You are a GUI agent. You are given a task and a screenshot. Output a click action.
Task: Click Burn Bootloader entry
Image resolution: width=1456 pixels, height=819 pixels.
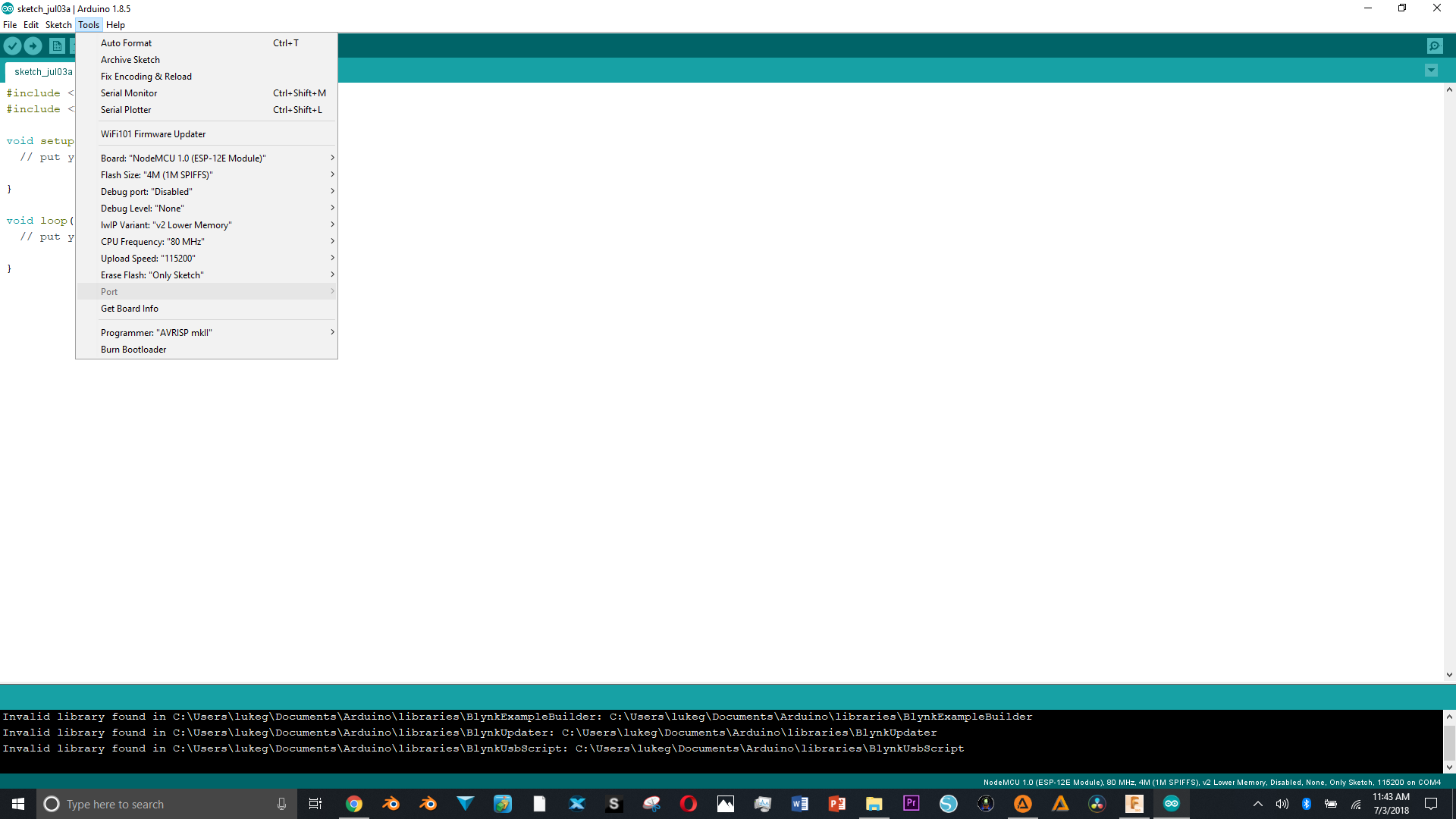click(133, 350)
